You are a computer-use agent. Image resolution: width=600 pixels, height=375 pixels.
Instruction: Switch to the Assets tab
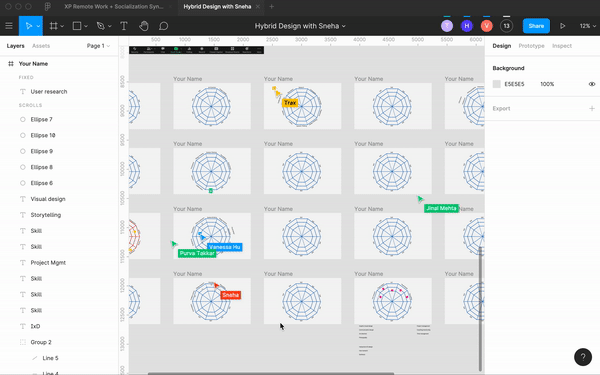coord(41,46)
